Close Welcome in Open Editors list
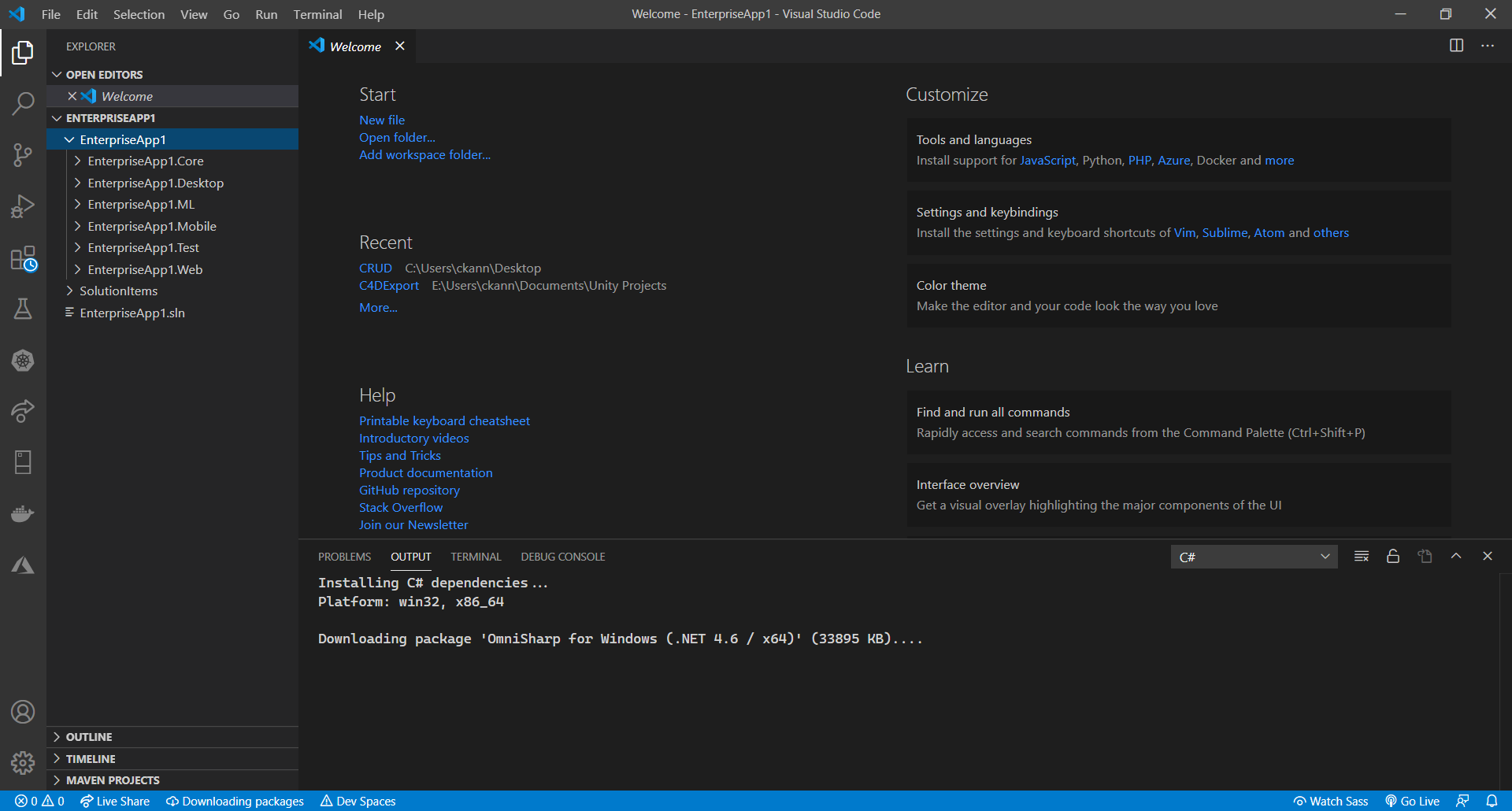Screen dimensions: 1512x811 (72, 96)
